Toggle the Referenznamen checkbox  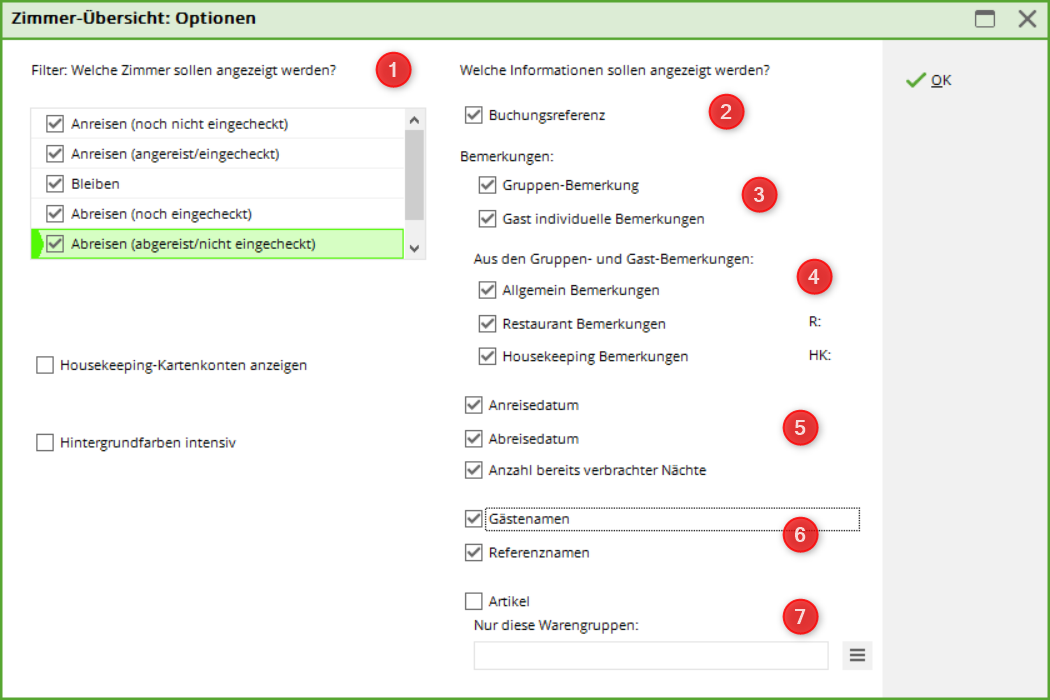[x=474, y=552]
